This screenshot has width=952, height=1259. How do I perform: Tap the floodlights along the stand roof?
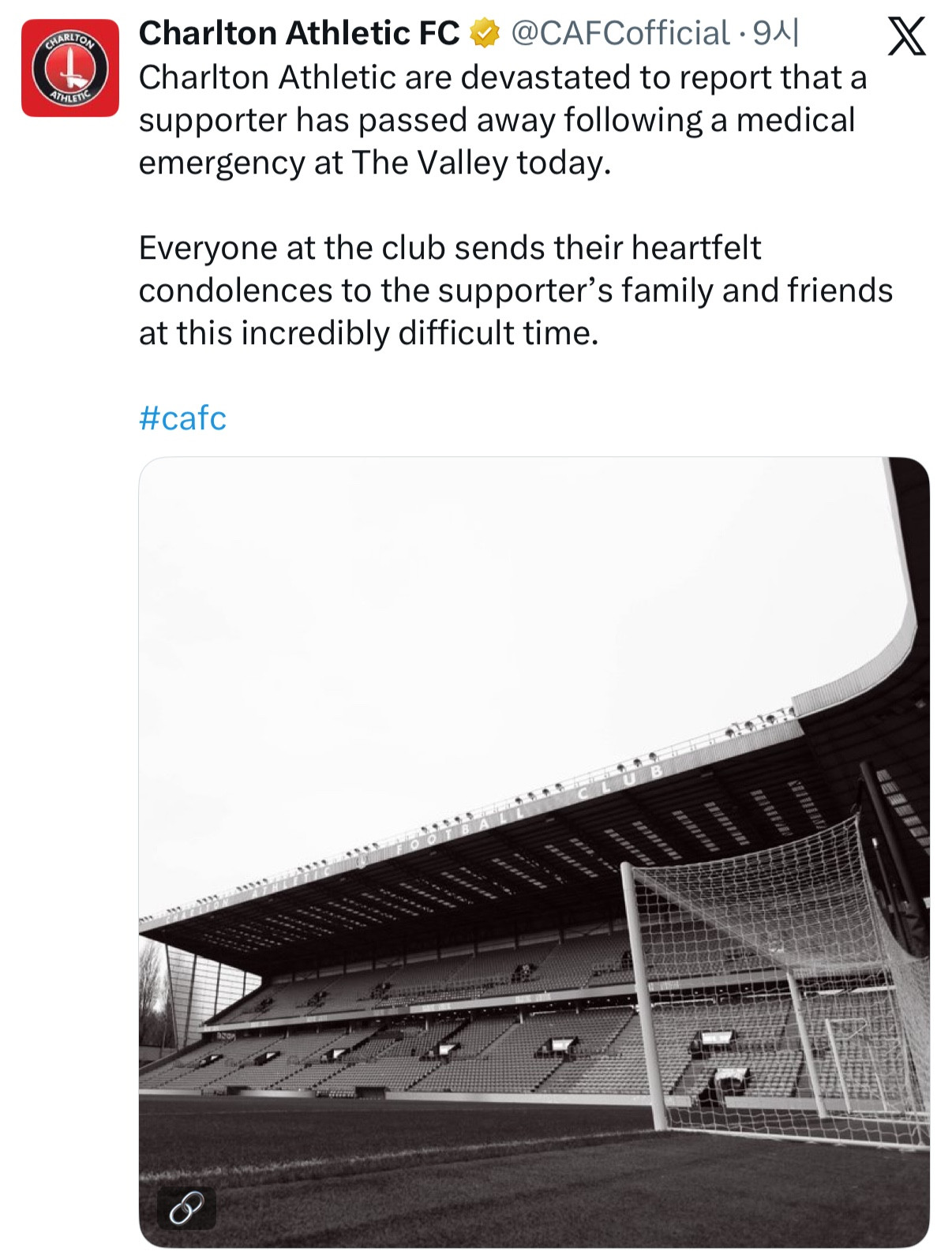pos(632,764)
